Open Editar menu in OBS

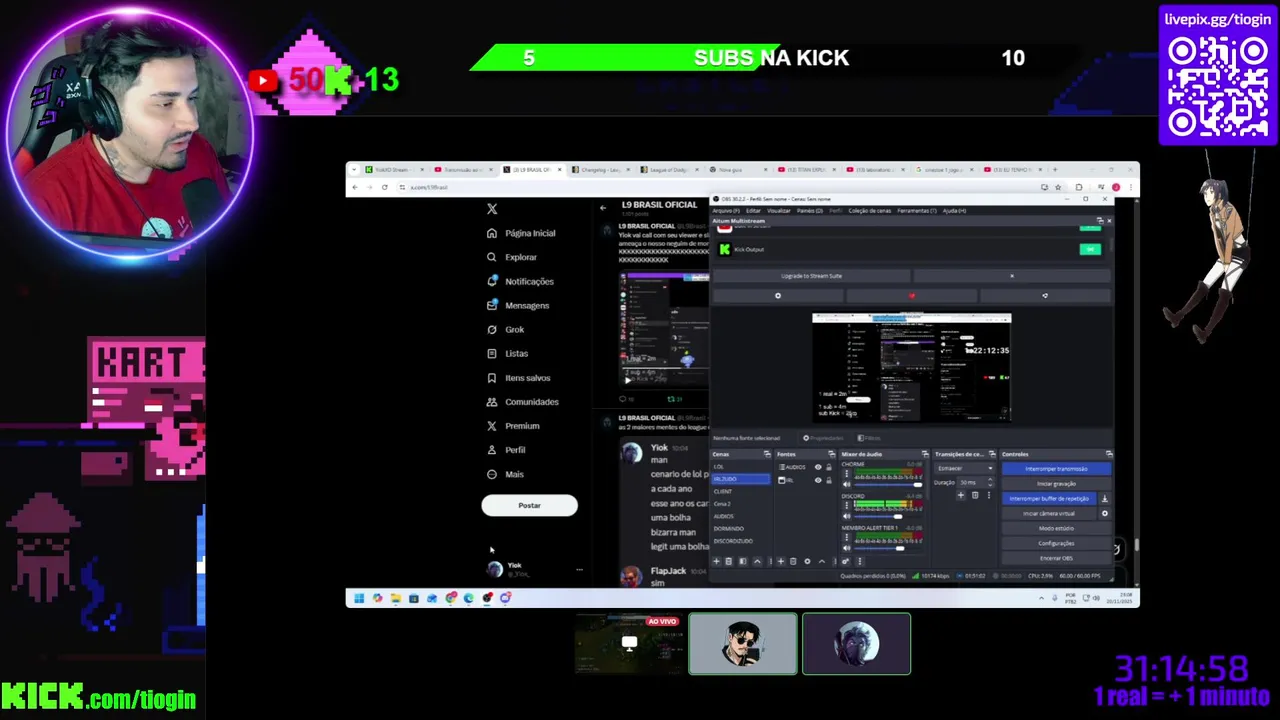coord(753,210)
